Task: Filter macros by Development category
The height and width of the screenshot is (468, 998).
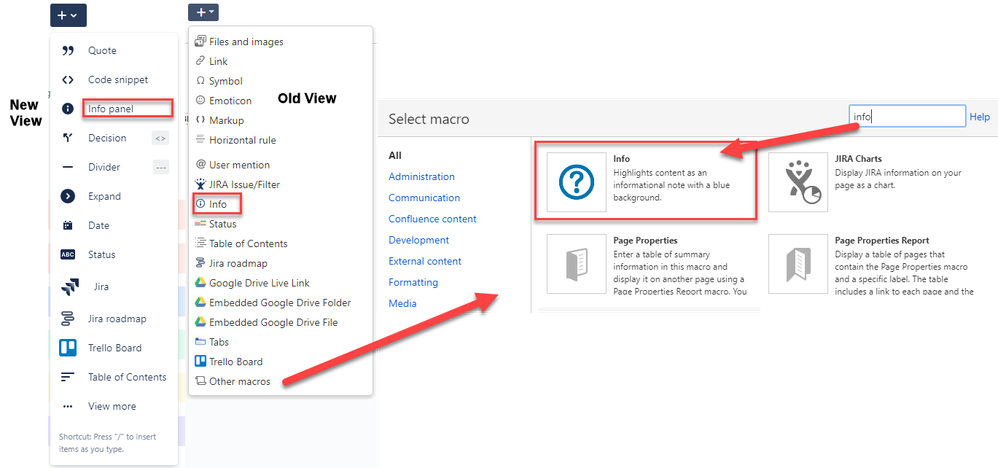Action: coord(419,240)
